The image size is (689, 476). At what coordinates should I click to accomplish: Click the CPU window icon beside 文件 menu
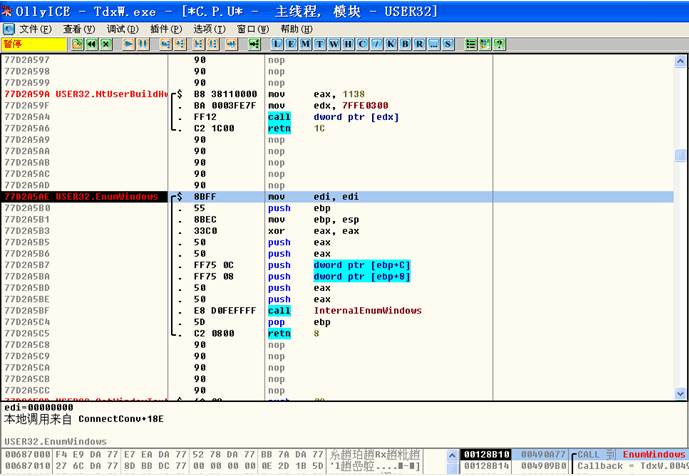[x=8, y=29]
